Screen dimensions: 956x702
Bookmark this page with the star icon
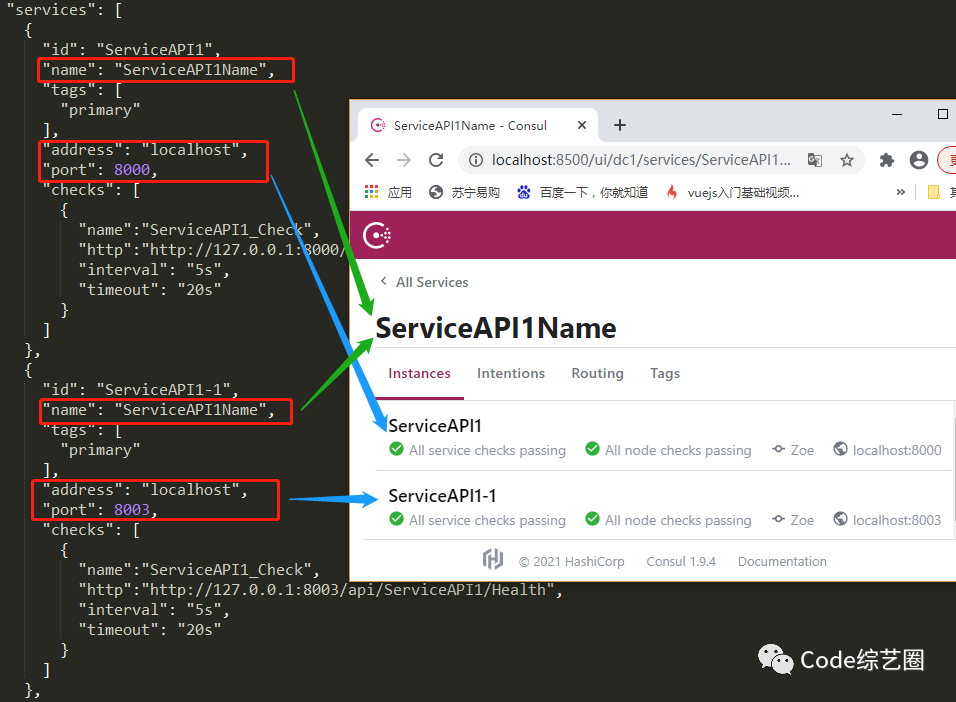click(x=847, y=160)
